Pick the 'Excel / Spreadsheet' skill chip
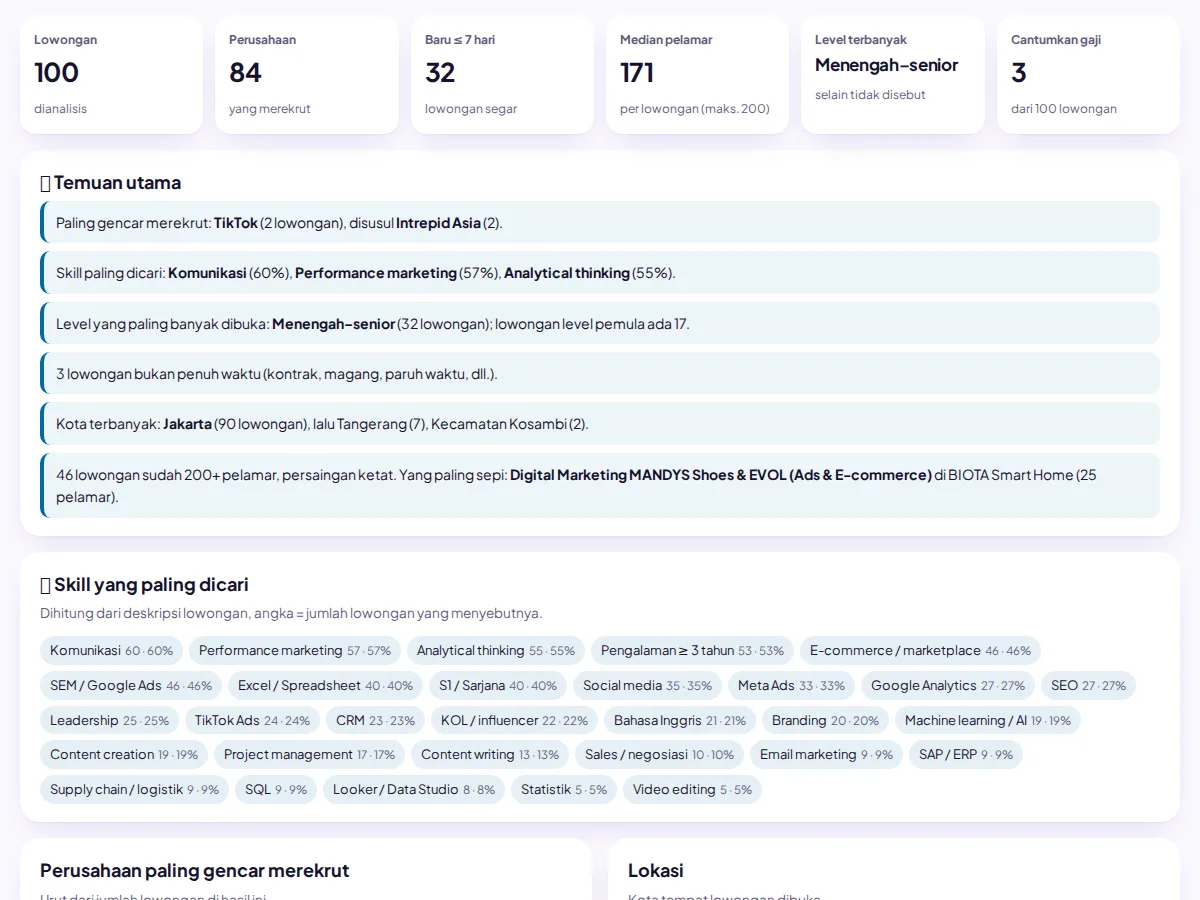Viewport: 1200px width, 900px height. coord(326,686)
